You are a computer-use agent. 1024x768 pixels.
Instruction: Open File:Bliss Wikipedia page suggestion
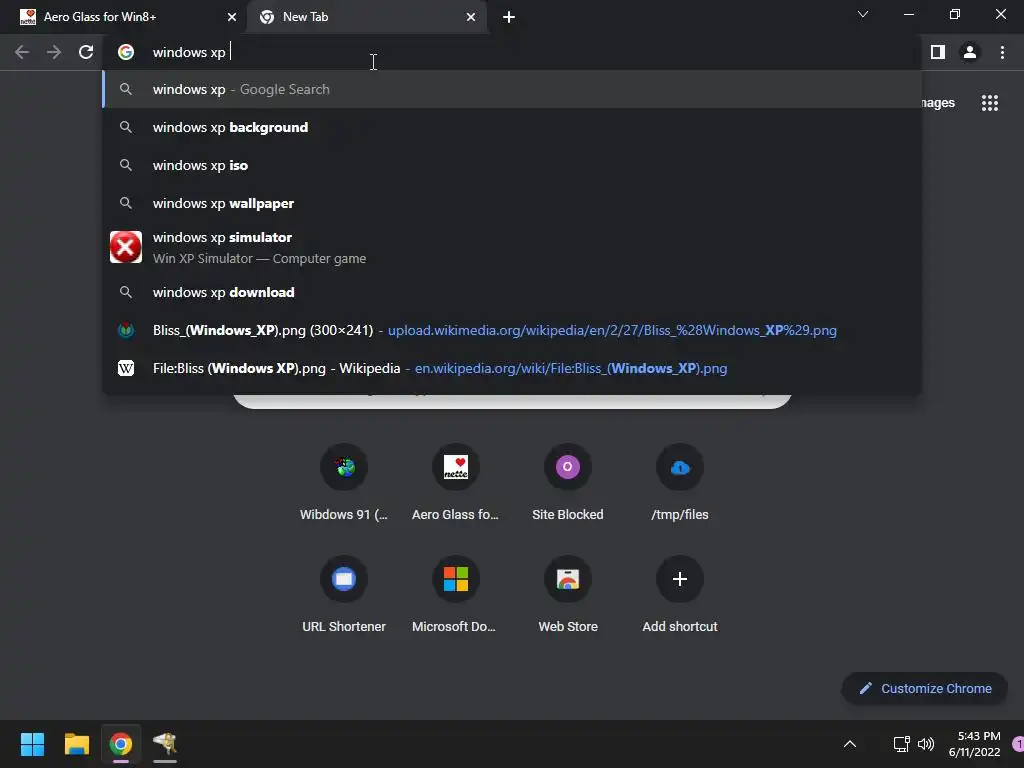(x=512, y=368)
